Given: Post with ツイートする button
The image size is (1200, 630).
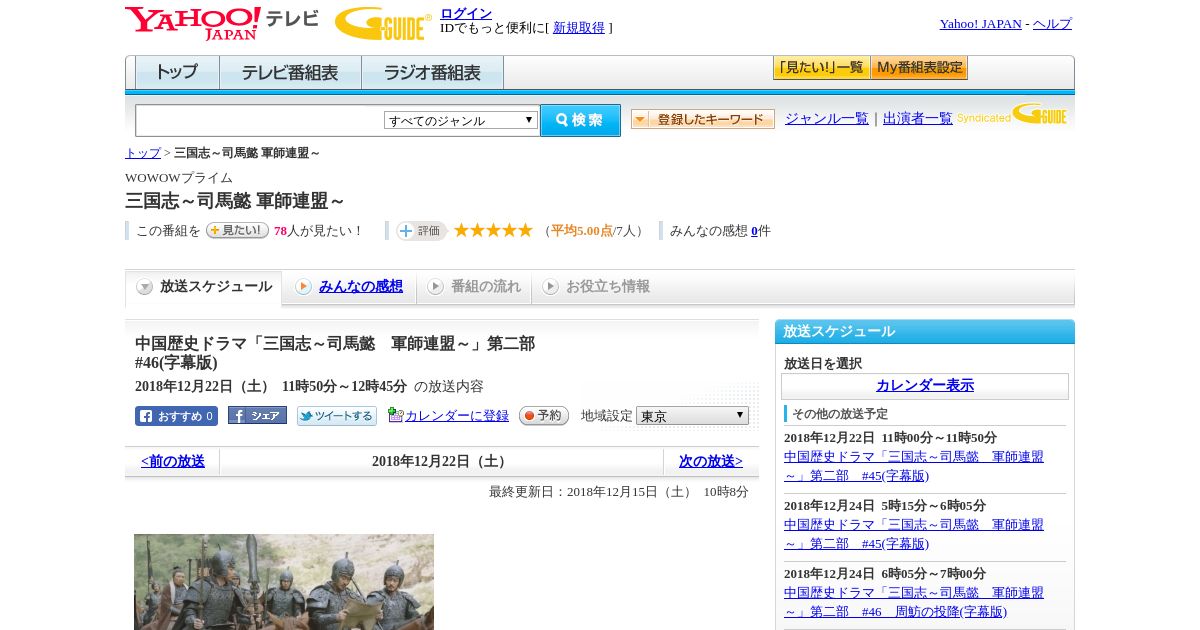Looking at the screenshot, I should click(x=337, y=416).
